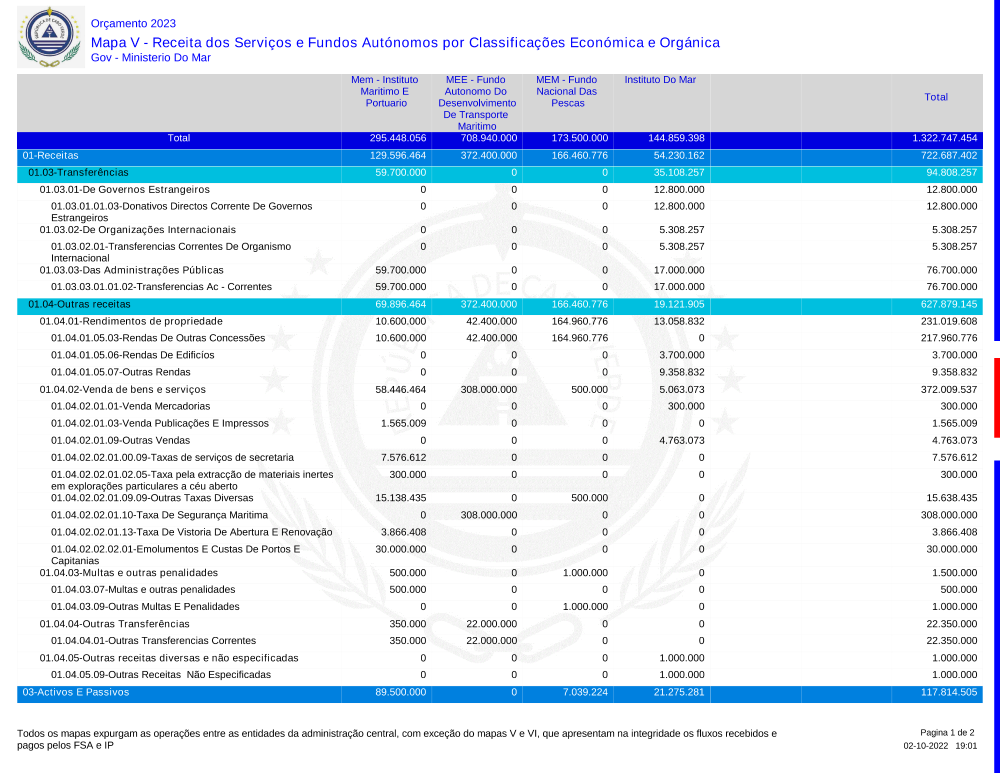Select the 02-10-2022 19:01 timestamp in the footer
The height and width of the screenshot is (773, 1000).
(x=940, y=746)
